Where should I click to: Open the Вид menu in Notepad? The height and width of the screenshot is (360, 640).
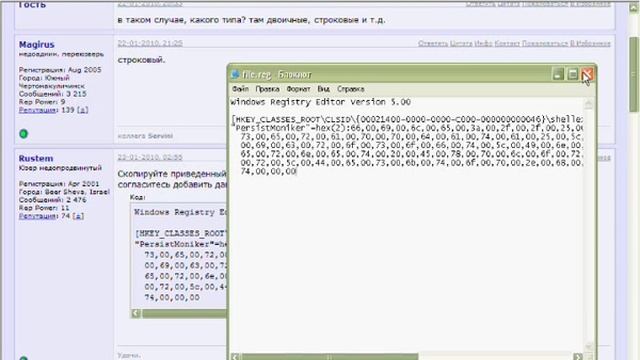pos(323,89)
